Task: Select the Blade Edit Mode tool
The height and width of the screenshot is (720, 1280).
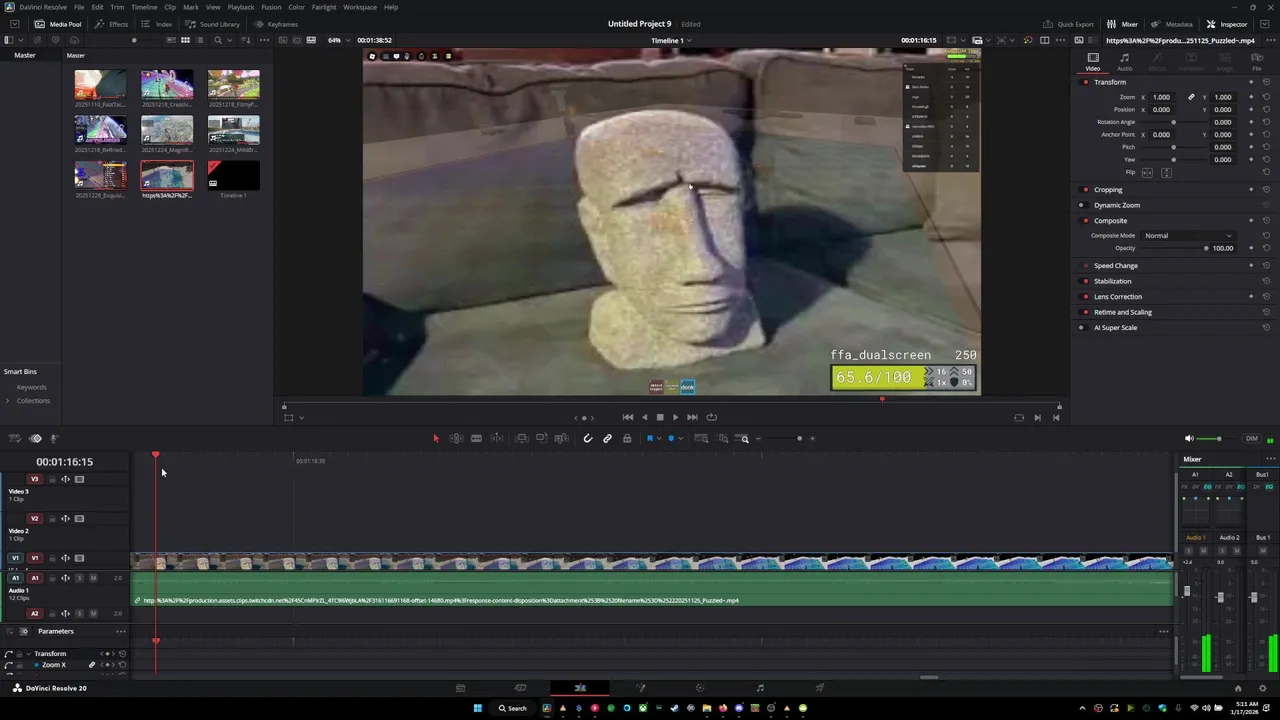Action: 476,438
